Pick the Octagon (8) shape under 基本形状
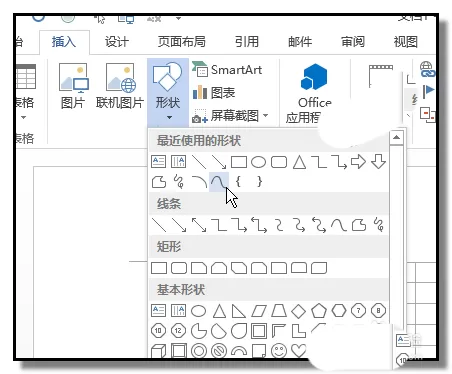This screenshot has height=374, width=452. tap(378, 311)
